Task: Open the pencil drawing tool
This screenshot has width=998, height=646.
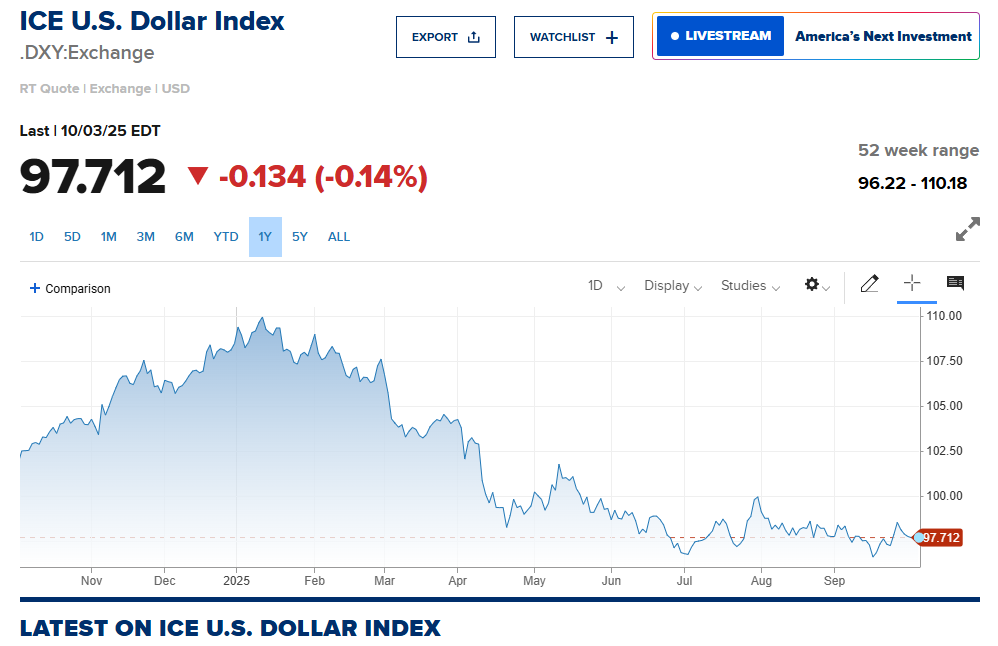Action: coord(869,284)
